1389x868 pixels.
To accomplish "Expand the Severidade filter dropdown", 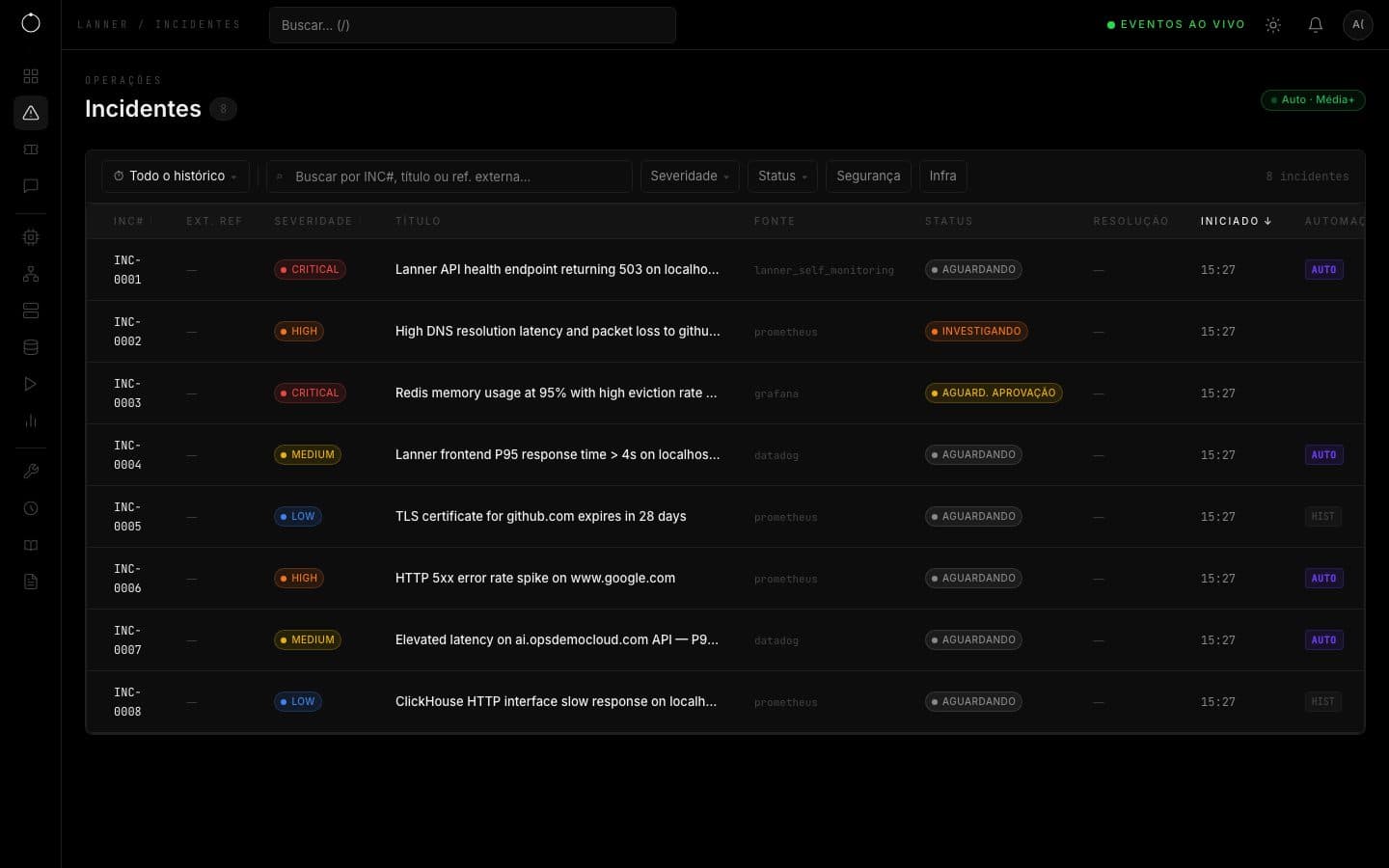I will (x=691, y=176).
